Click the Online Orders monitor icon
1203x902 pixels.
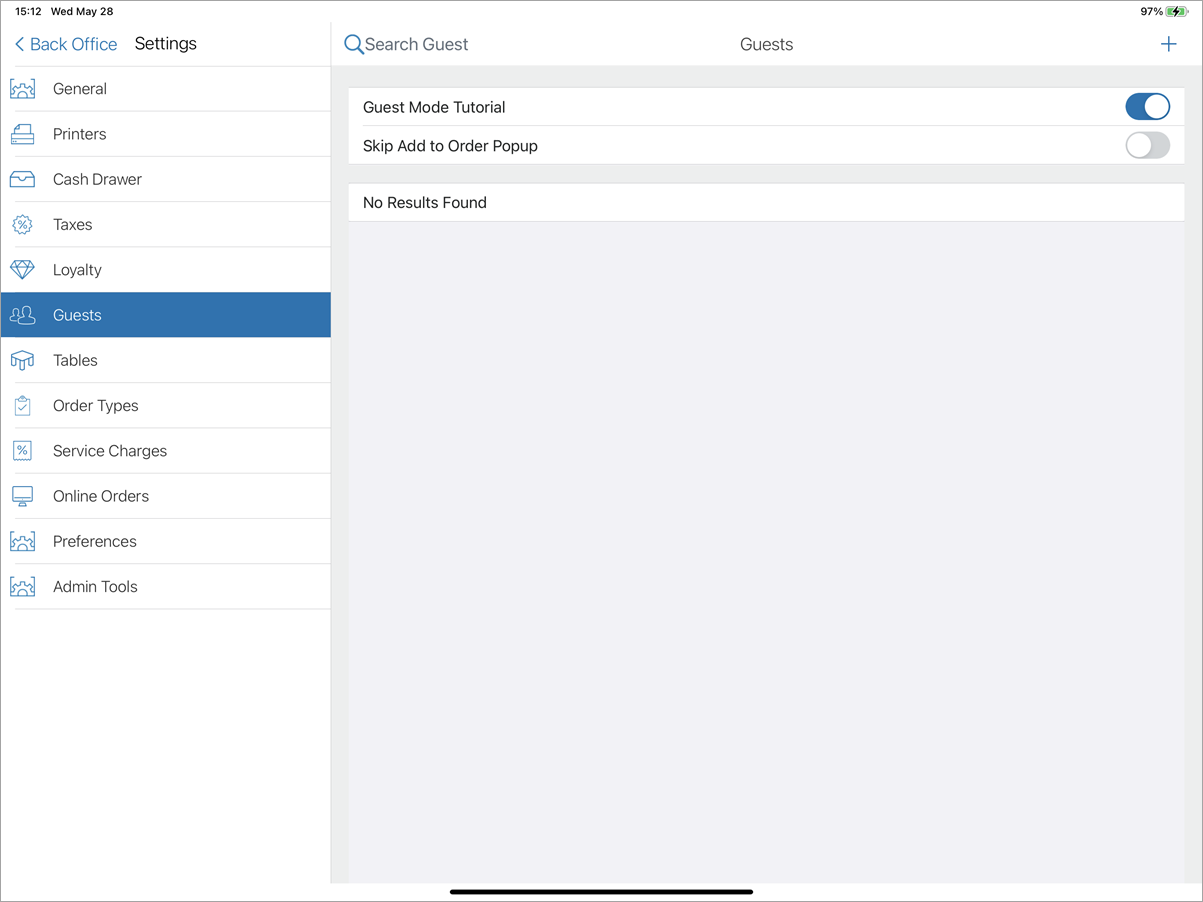(22, 495)
